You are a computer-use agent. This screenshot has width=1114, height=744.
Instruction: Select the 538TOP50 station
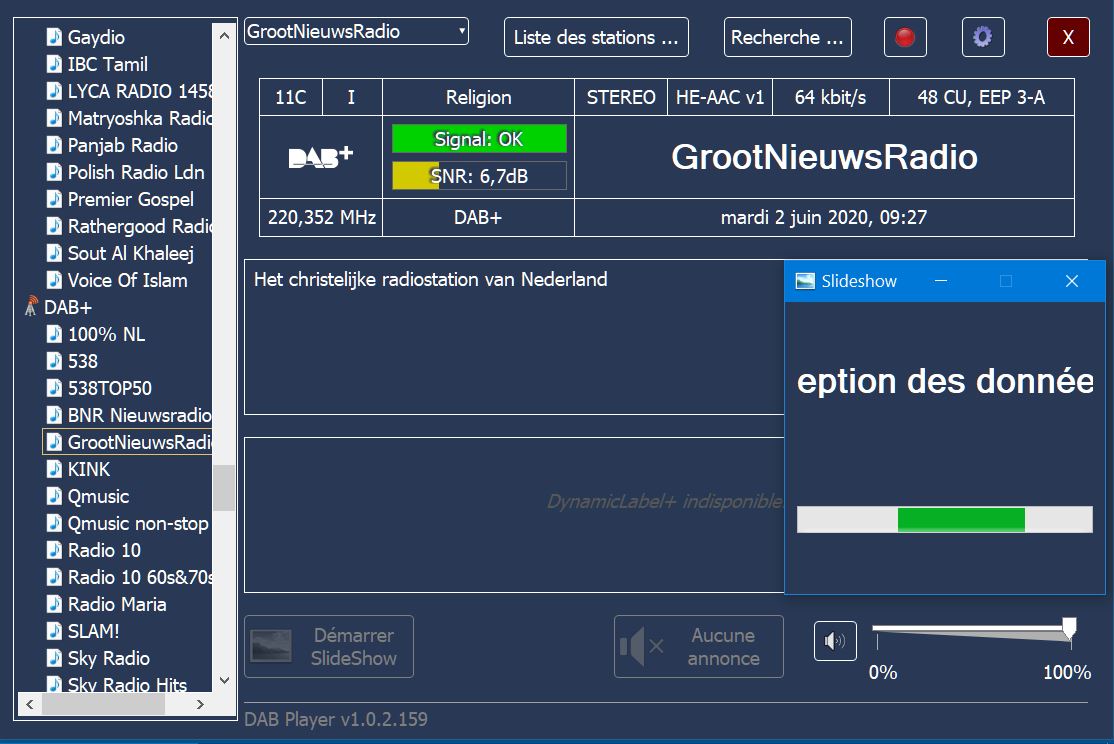[109, 388]
